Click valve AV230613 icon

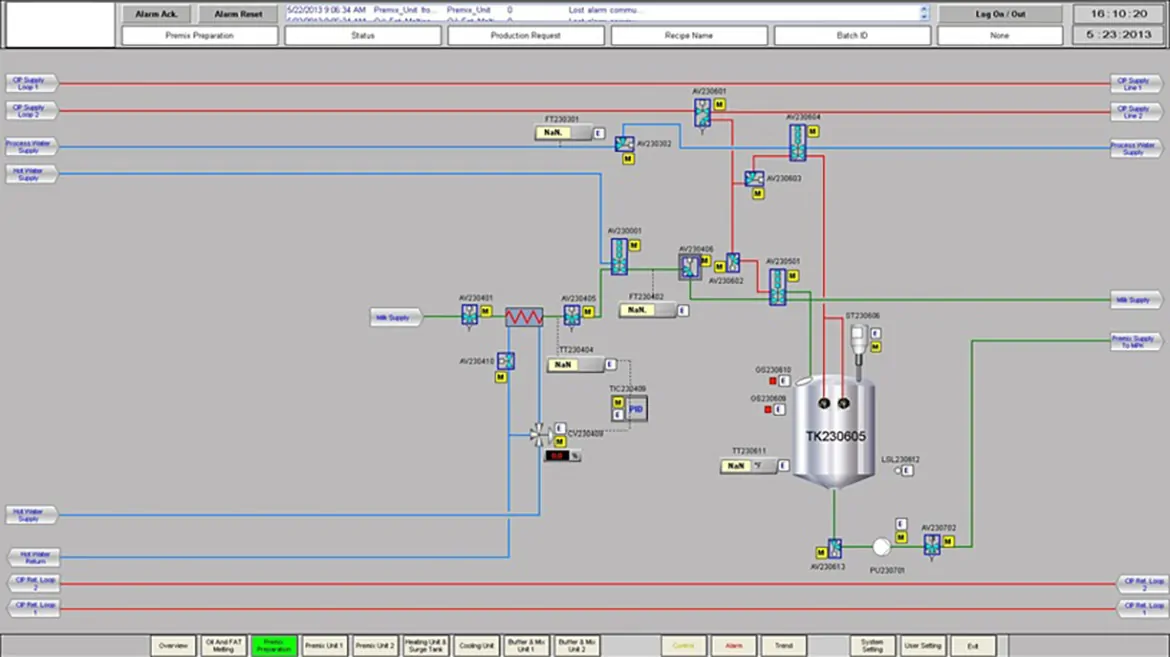(835, 549)
